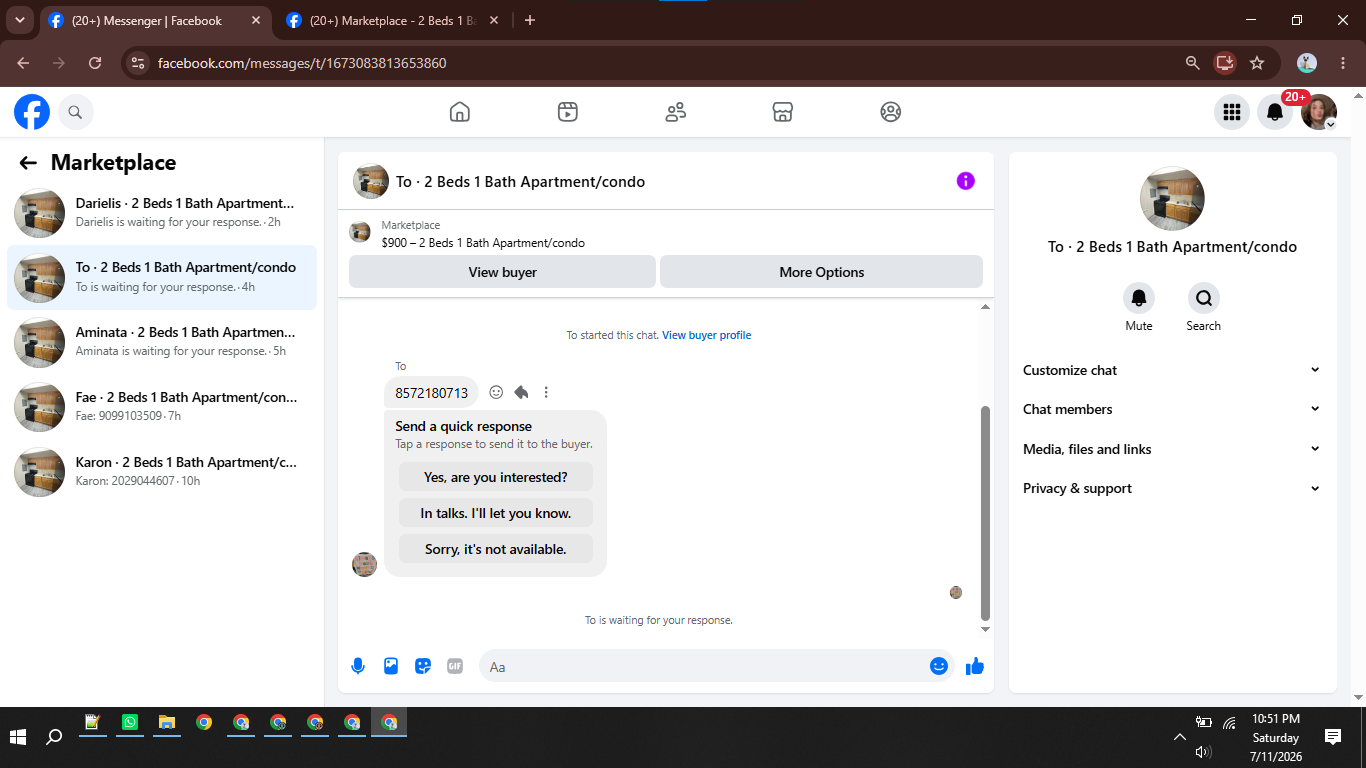1366x768 pixels.
Task: Open the Windows notification center icon
Action: [1333, 737]
